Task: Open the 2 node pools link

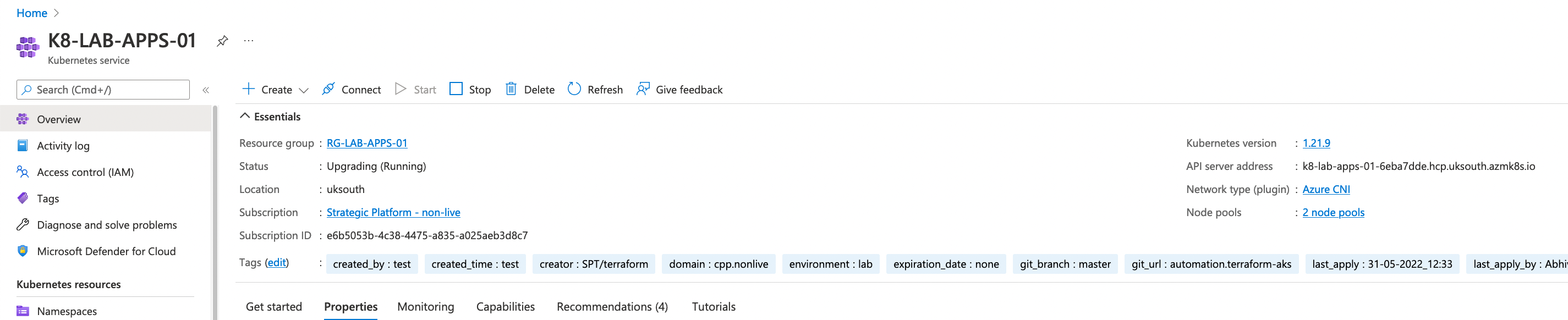Action: click(1333, 212)
